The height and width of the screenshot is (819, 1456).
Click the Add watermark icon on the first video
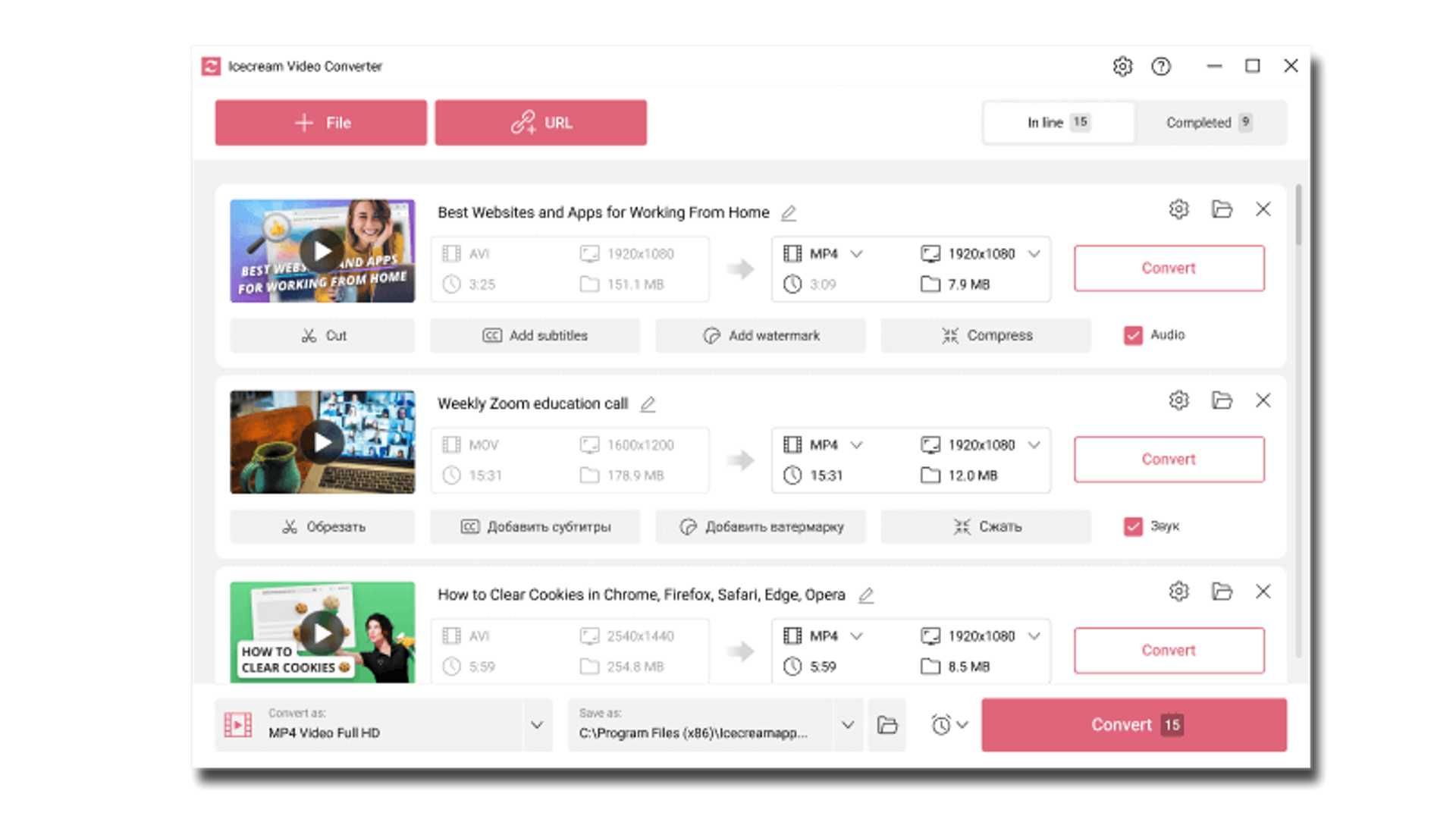click(x=760, y=335)
